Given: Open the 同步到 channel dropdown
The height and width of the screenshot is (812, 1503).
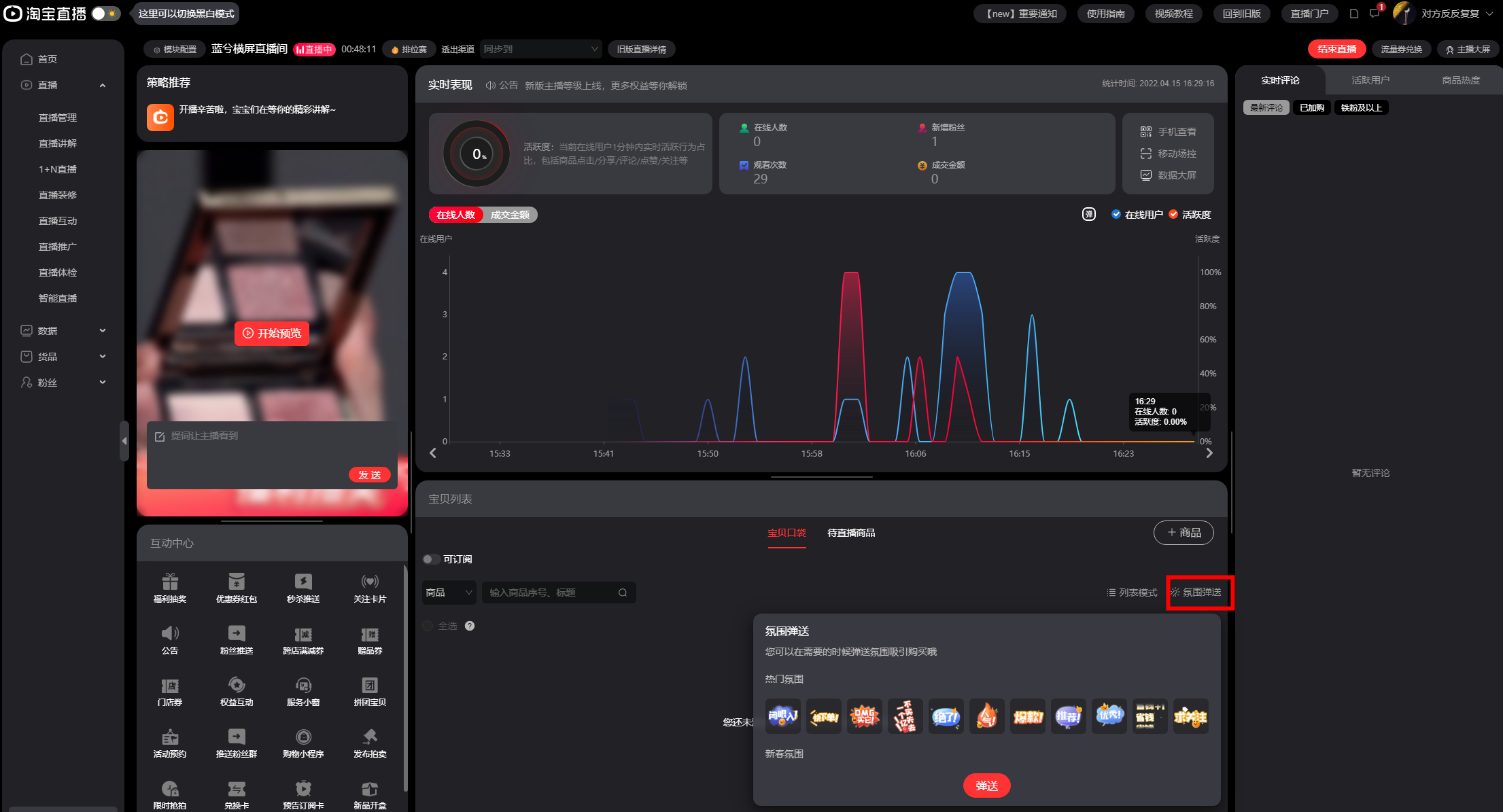Looking at the screenshot, I should point(540,49).
